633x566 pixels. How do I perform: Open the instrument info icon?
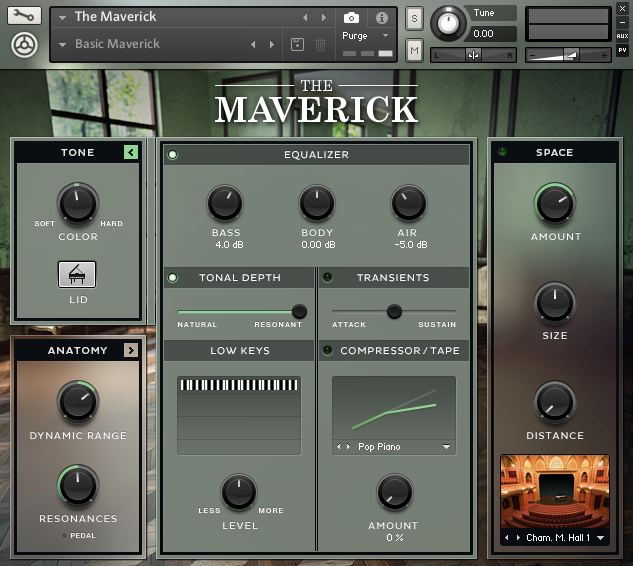click(x=381, y=18)
